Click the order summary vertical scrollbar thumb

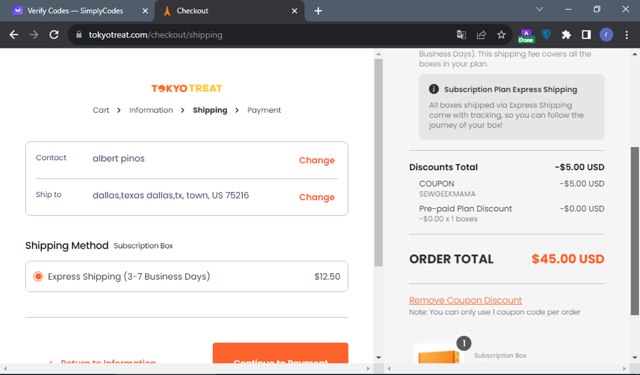tap(635, 231)
